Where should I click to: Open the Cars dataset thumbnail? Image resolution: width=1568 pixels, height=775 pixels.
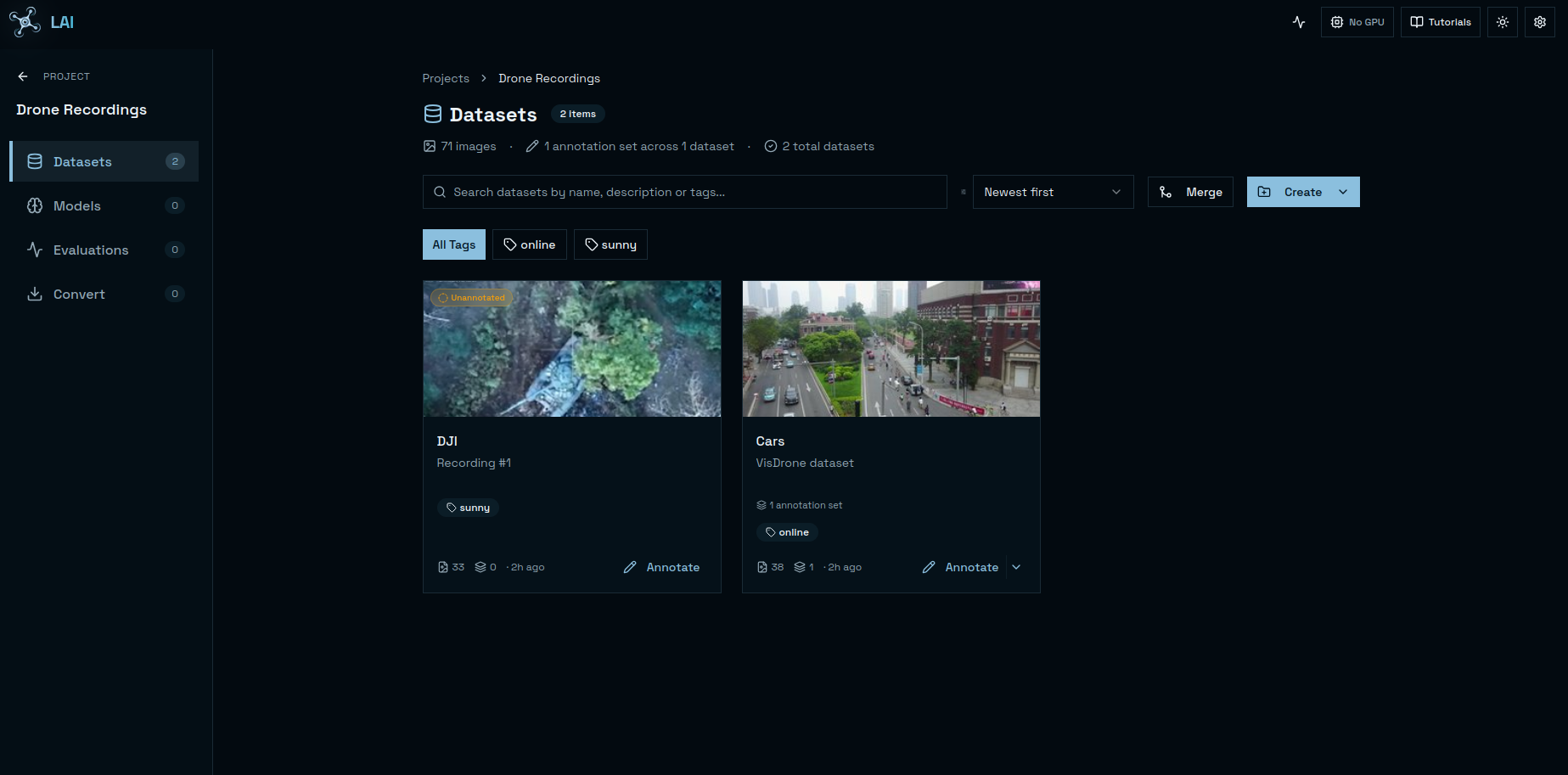(891, 349)
